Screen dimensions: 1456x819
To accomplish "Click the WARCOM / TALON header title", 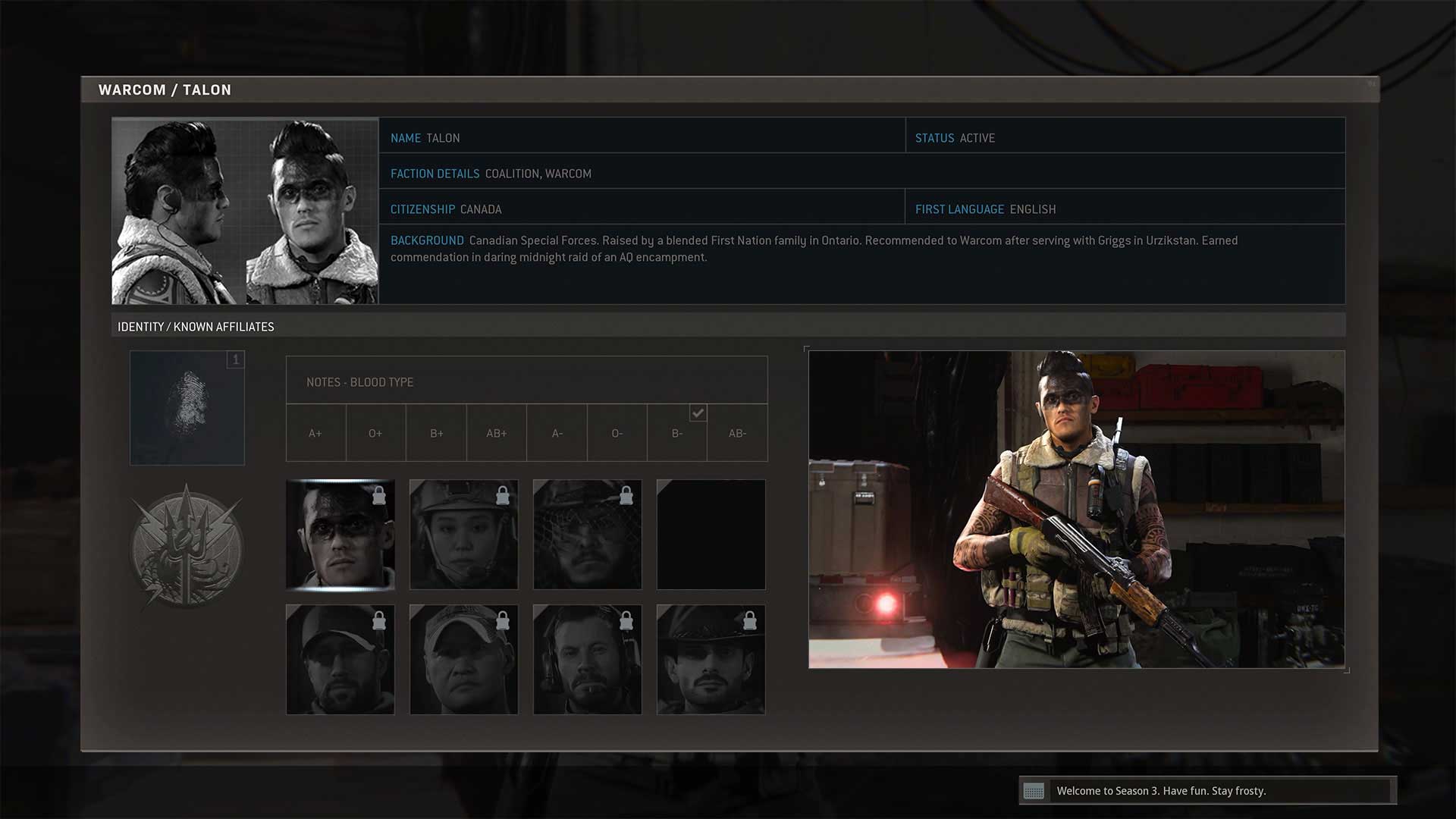I will [165, 89].
